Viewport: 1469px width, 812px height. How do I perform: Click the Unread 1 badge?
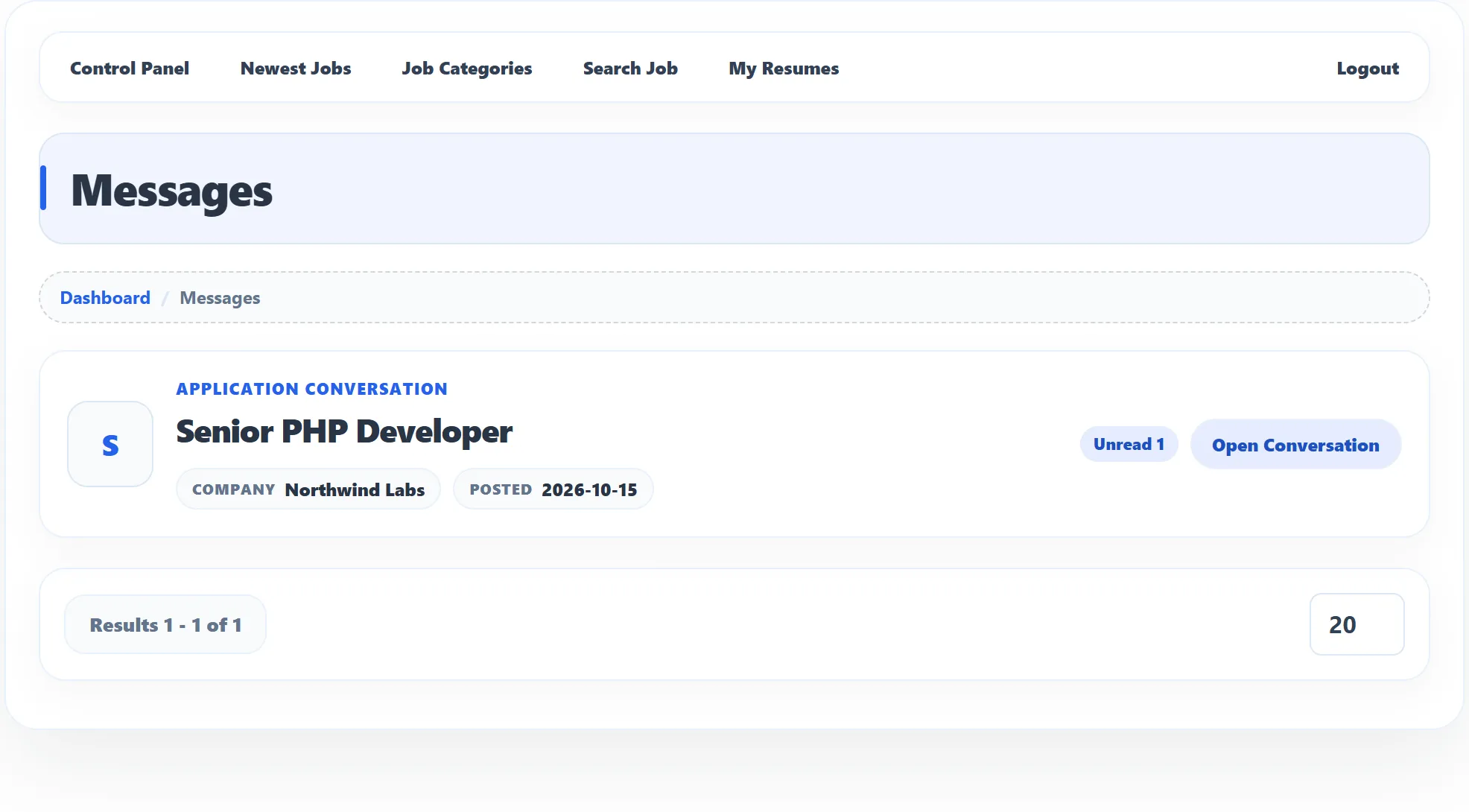[x=1129, y=444]
